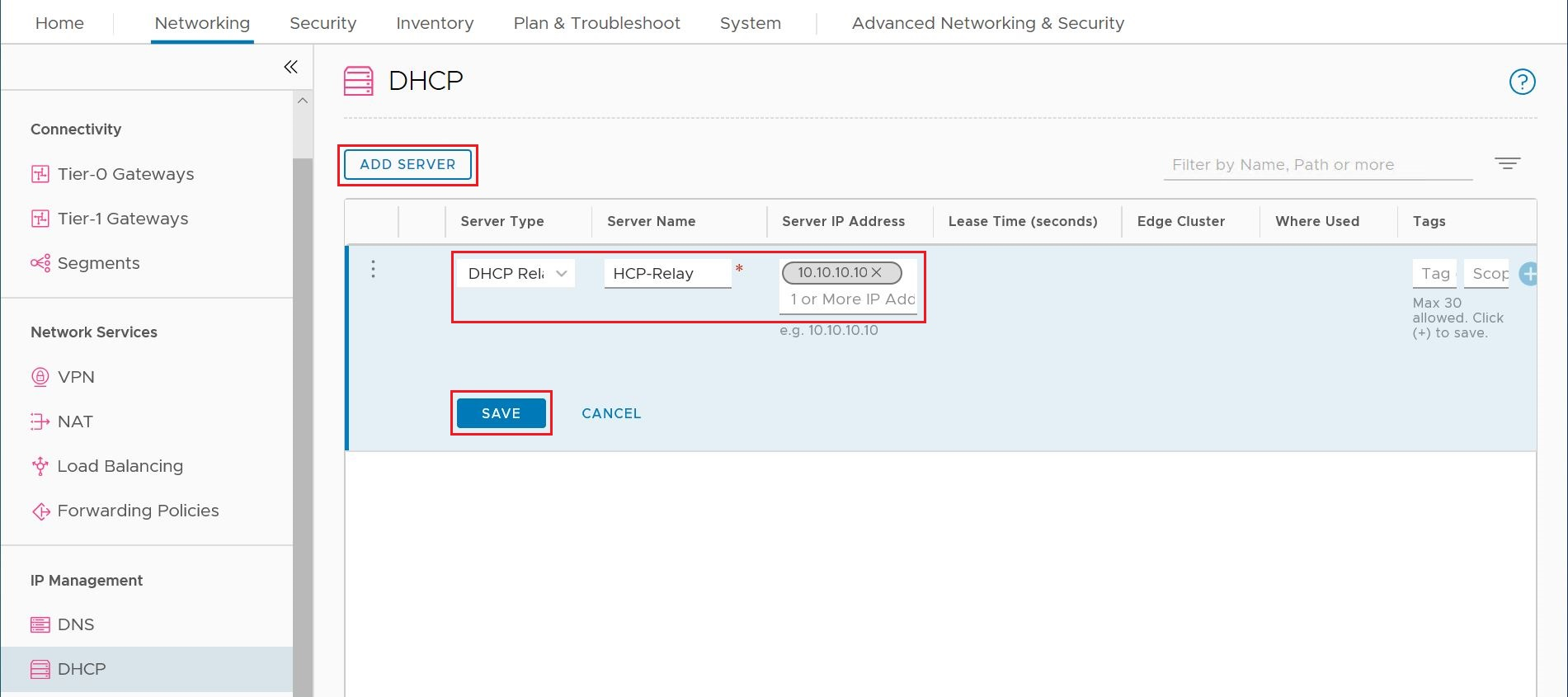Open the VPN network service

click(x=76, y=377)
